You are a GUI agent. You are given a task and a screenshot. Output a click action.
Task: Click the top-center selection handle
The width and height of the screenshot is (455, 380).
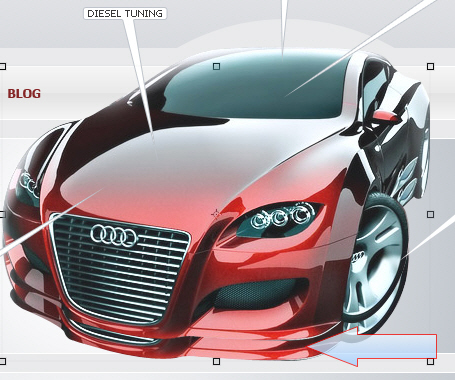click(x=216, y=67)
